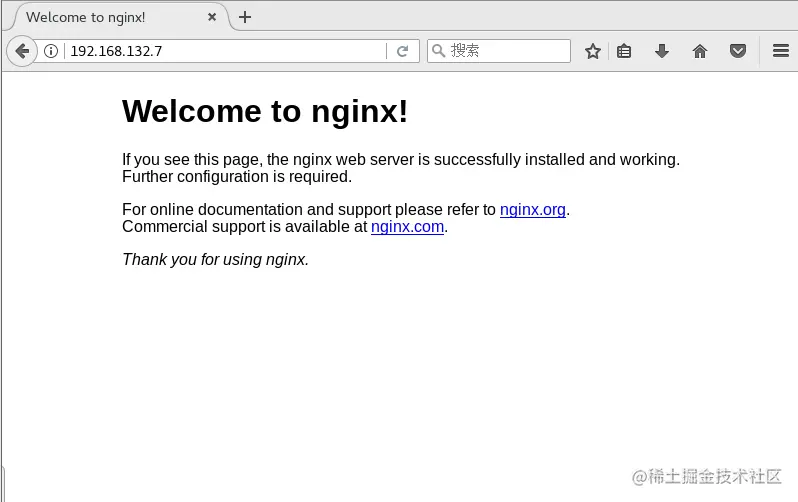Click the text 'Thank you for using nginx.'
This screenshot has width=798, height=502.
[215, 259]
